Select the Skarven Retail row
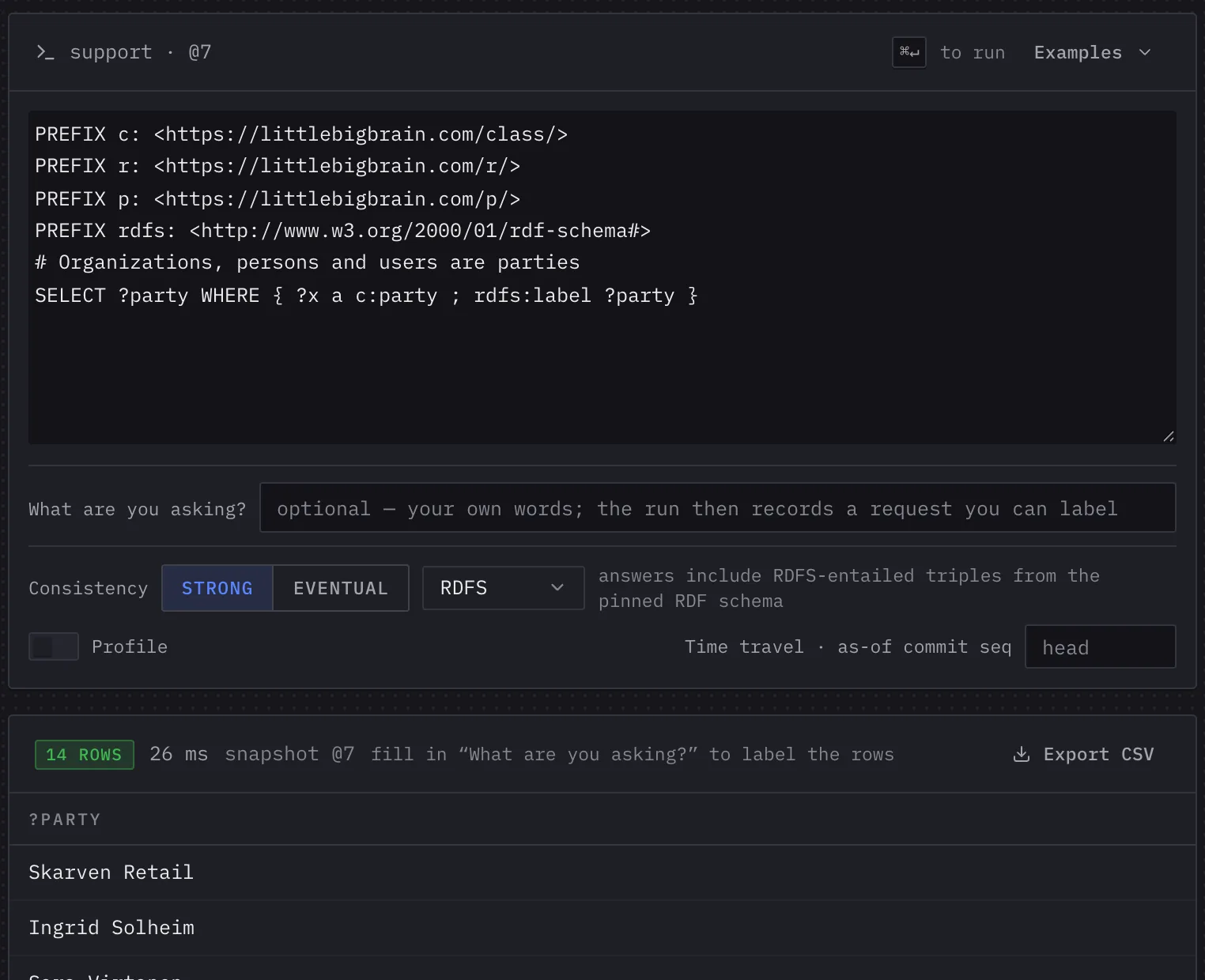This screenshot has height=980, width=1205. (602, 873)
